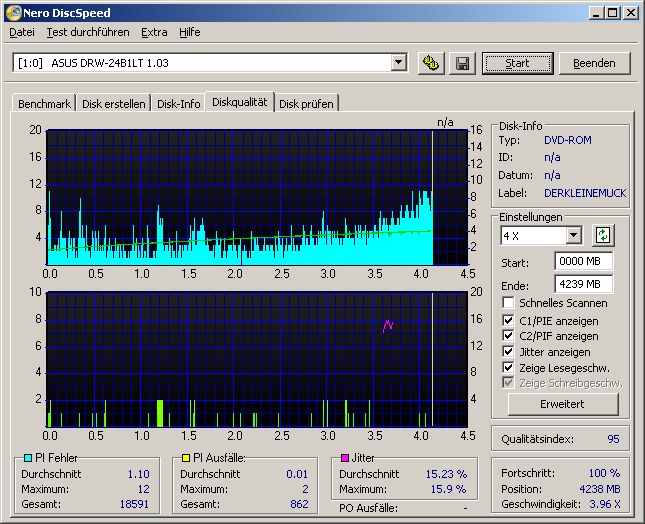The width and height of the screenshot is (645, 524).
Task: Switch to the Disk prüfen tab
Action: (306, 104)
